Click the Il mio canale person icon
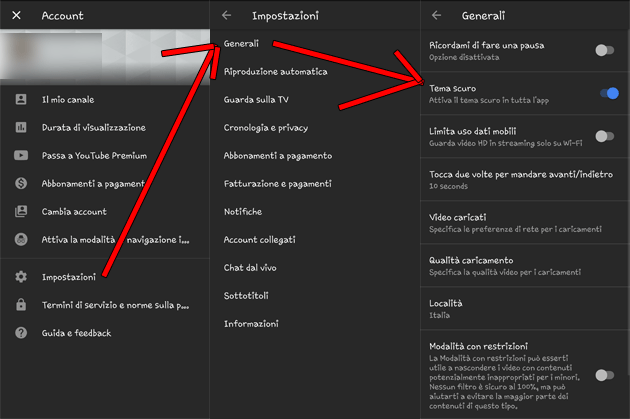630x419 pixels. click(x=20, y=100)
